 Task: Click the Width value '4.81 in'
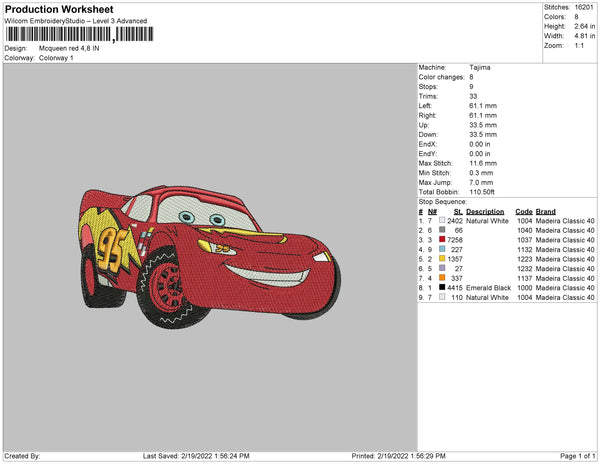[585, 36]
